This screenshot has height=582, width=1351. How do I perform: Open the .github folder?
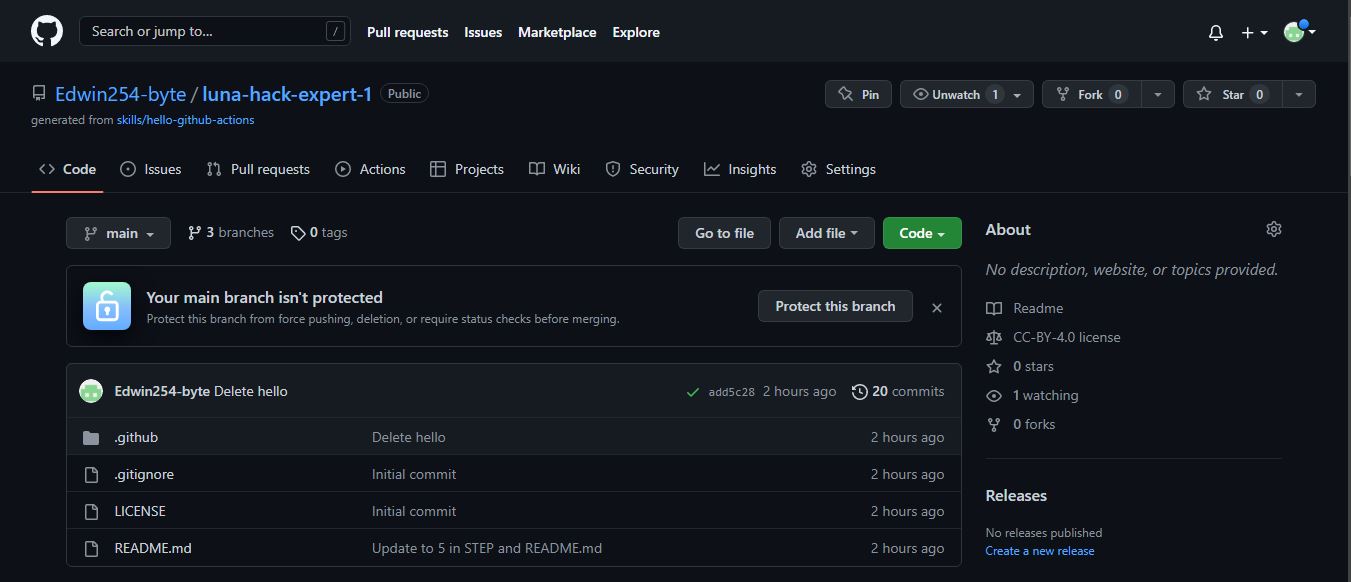136,437
